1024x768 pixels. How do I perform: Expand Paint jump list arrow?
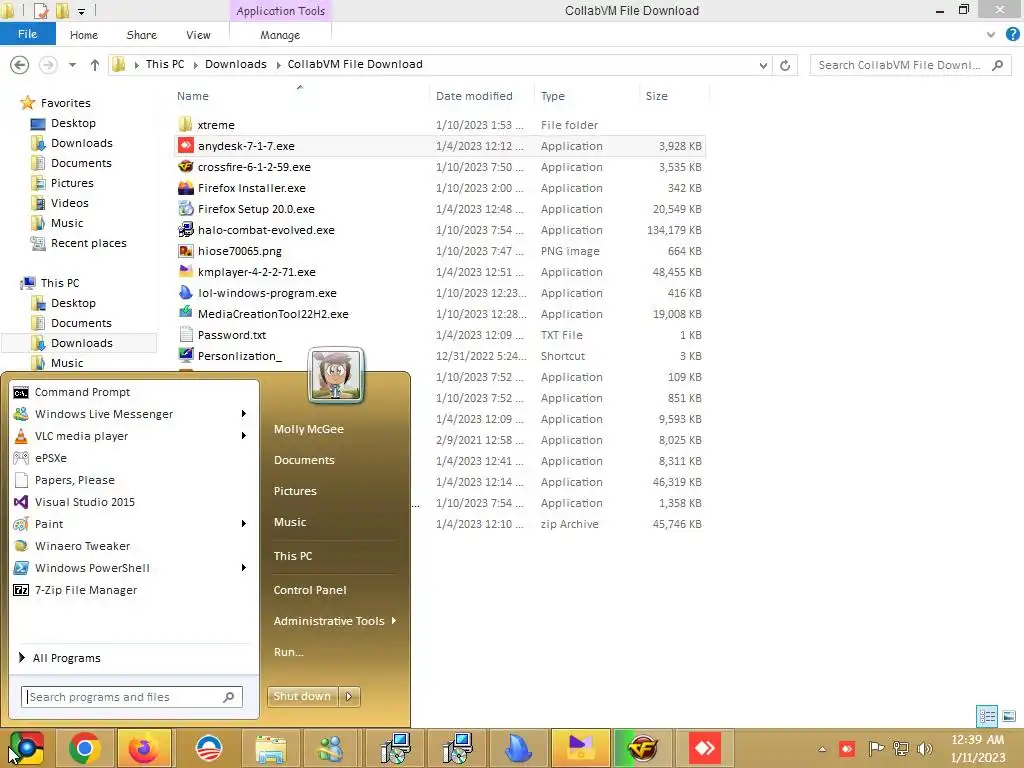click(244, 524)
